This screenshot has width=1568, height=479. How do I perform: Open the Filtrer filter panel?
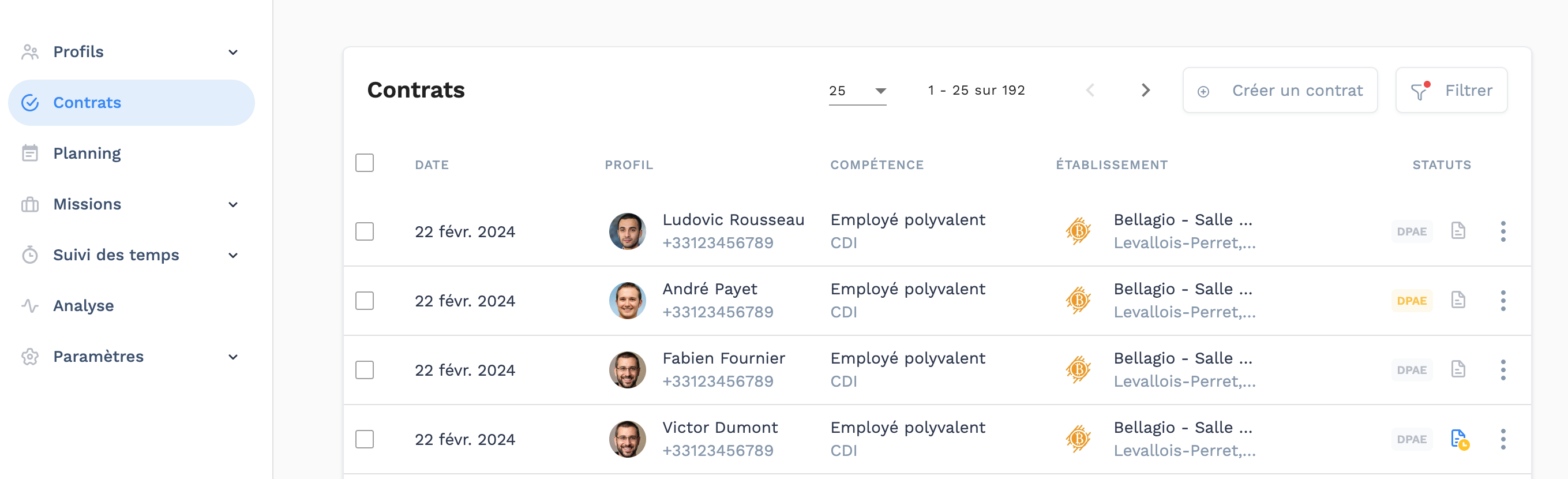[1450, 90]
